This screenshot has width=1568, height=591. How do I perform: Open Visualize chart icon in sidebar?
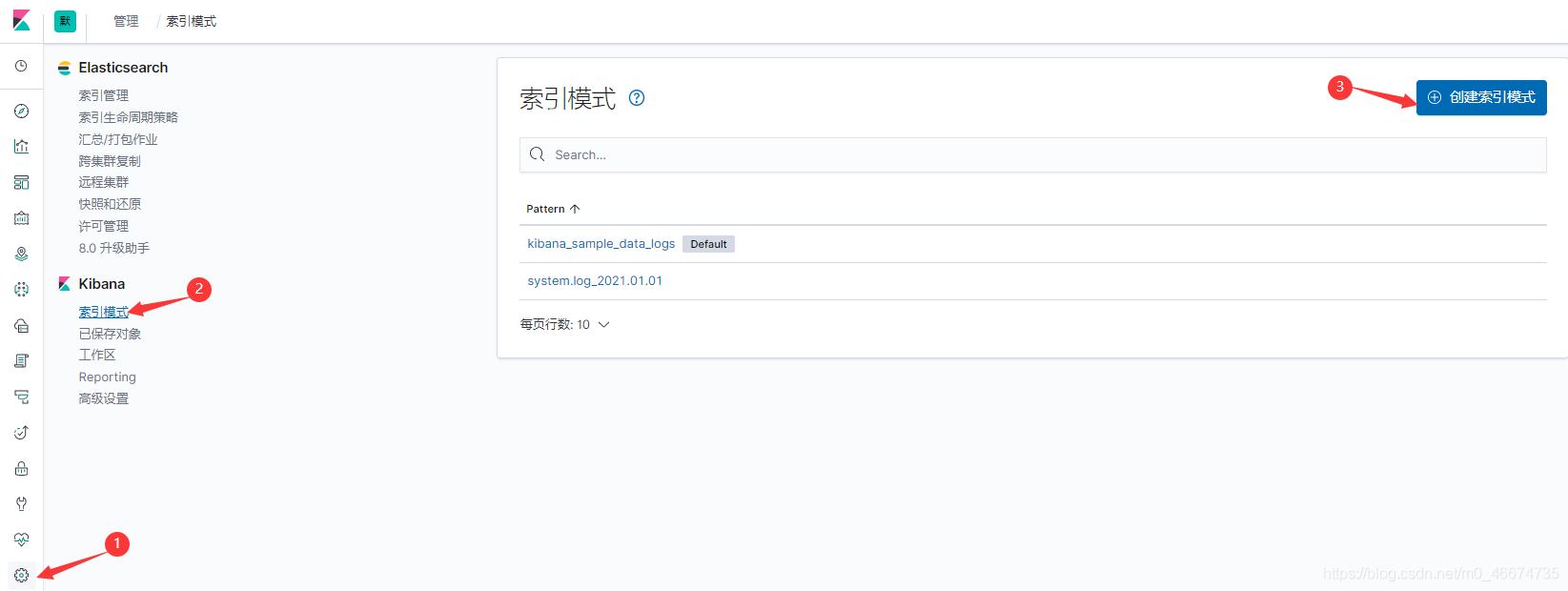click(x=21, y=147)
